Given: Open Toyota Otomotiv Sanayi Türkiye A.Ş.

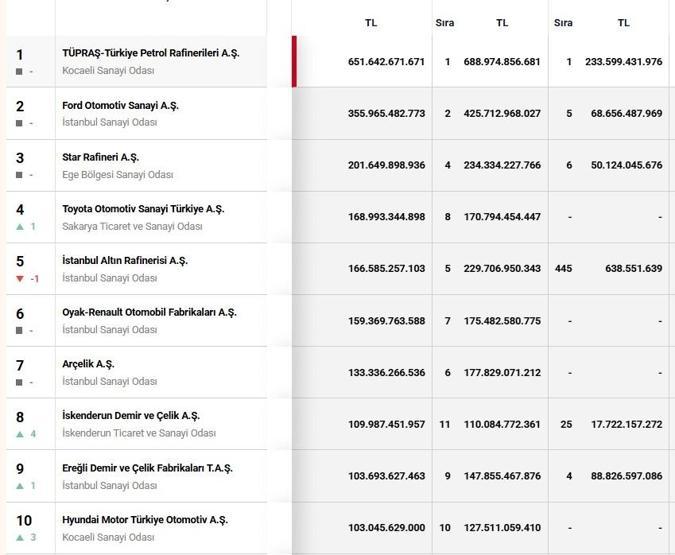Looking at the screenshot, I should (x=143, y=209).
